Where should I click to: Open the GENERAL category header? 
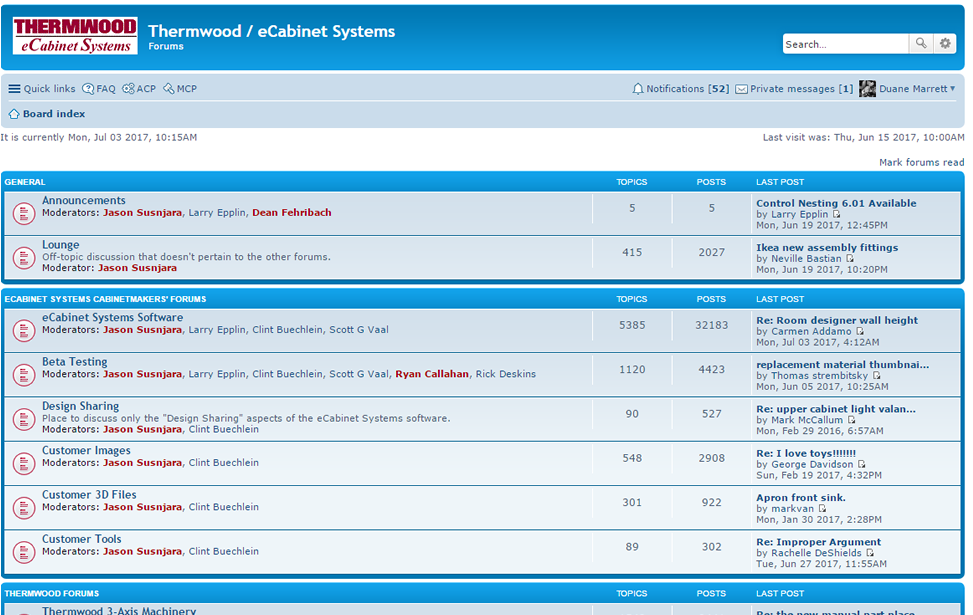pos(25,182)
